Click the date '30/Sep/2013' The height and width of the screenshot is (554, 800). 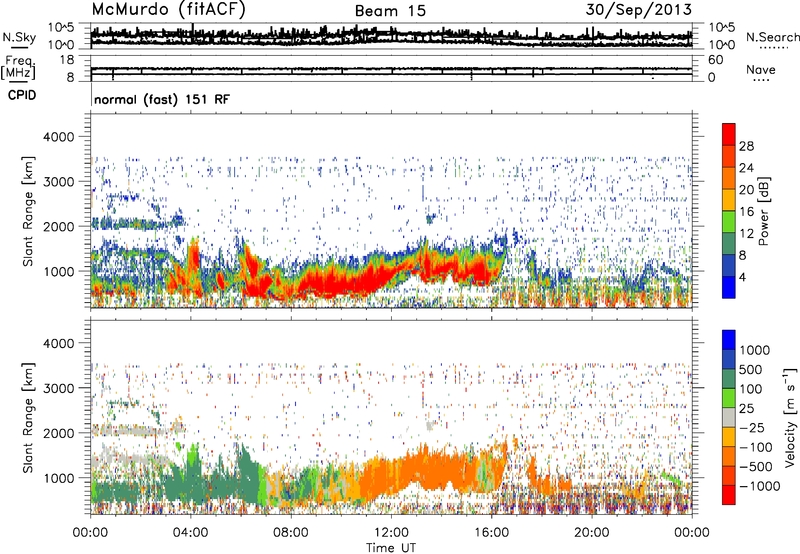(x=638, y=10)
